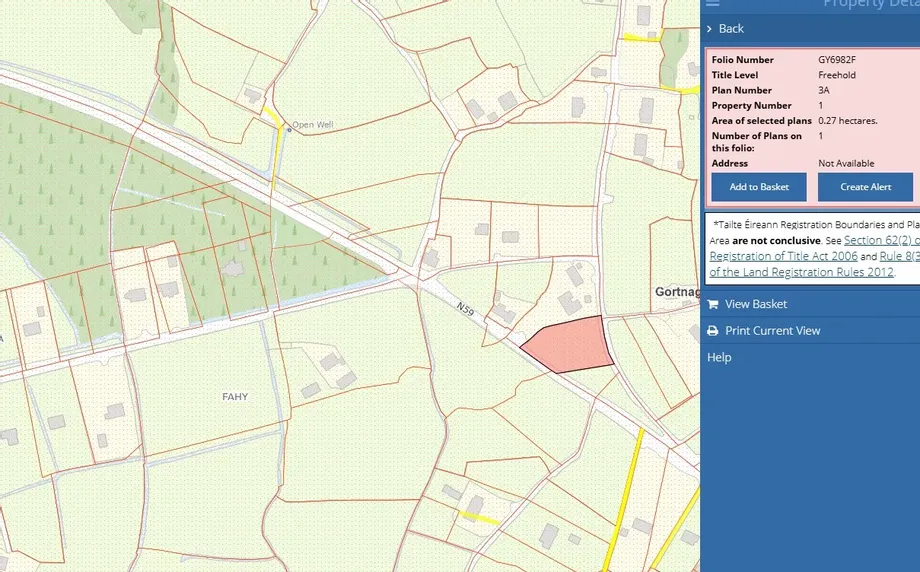Open Section 62(2) link
Image resolution: width=920 pixels, height=572 pixels.
point(881,240)
